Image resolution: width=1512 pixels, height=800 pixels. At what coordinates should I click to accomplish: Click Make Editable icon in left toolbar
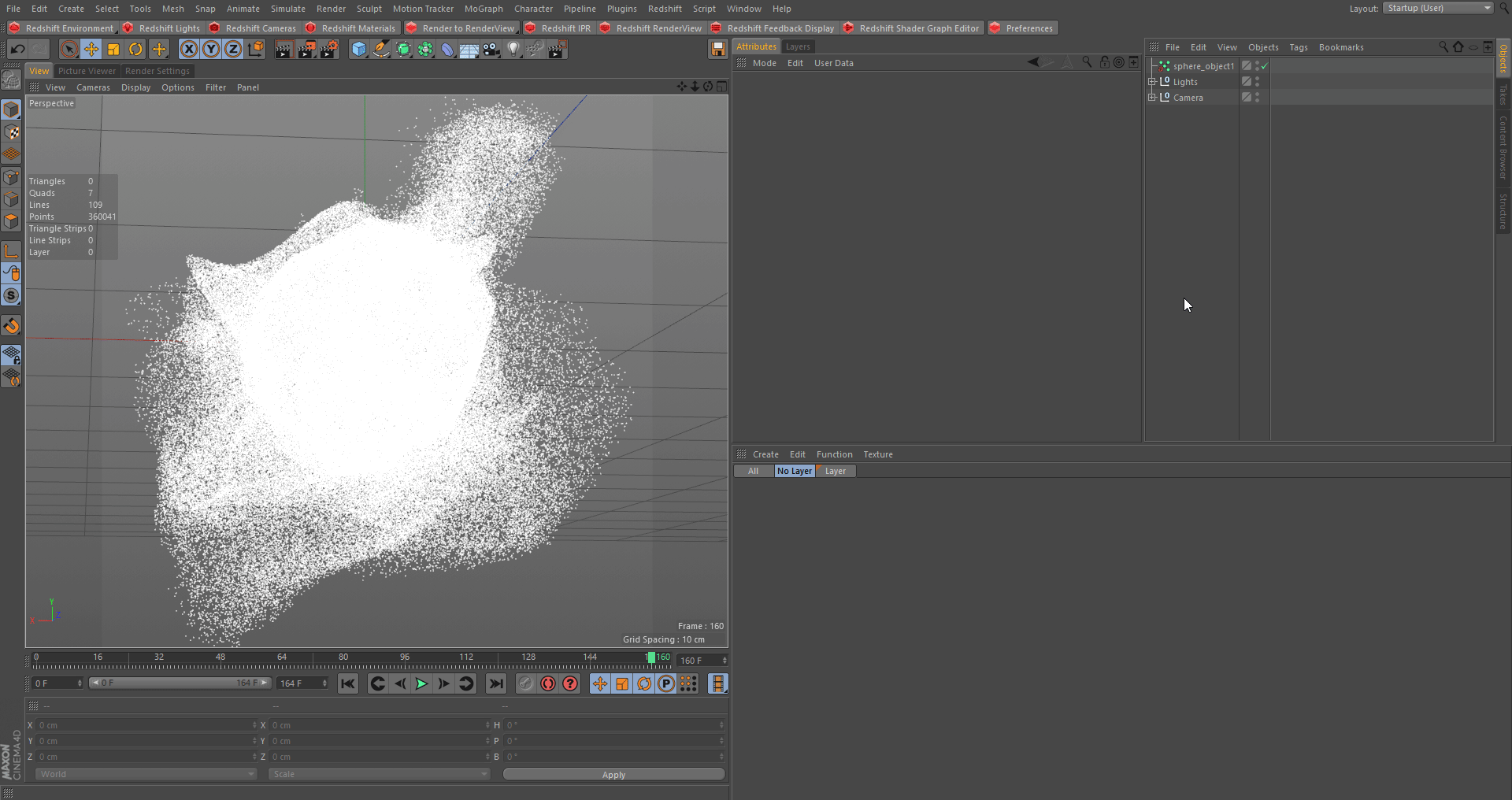pos(11,80)
